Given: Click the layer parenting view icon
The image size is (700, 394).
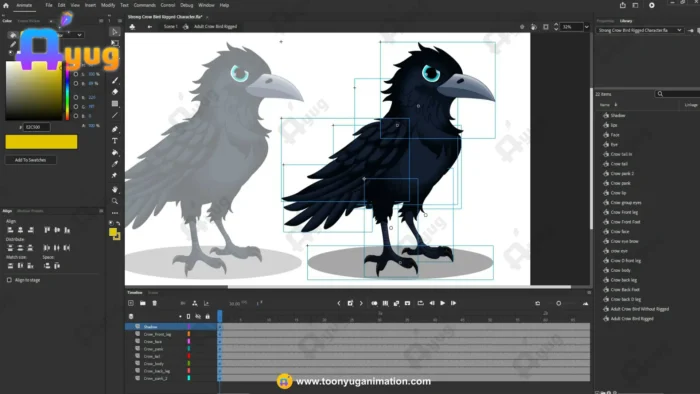Looking at the screenshot, I should [x=195, y=303].
